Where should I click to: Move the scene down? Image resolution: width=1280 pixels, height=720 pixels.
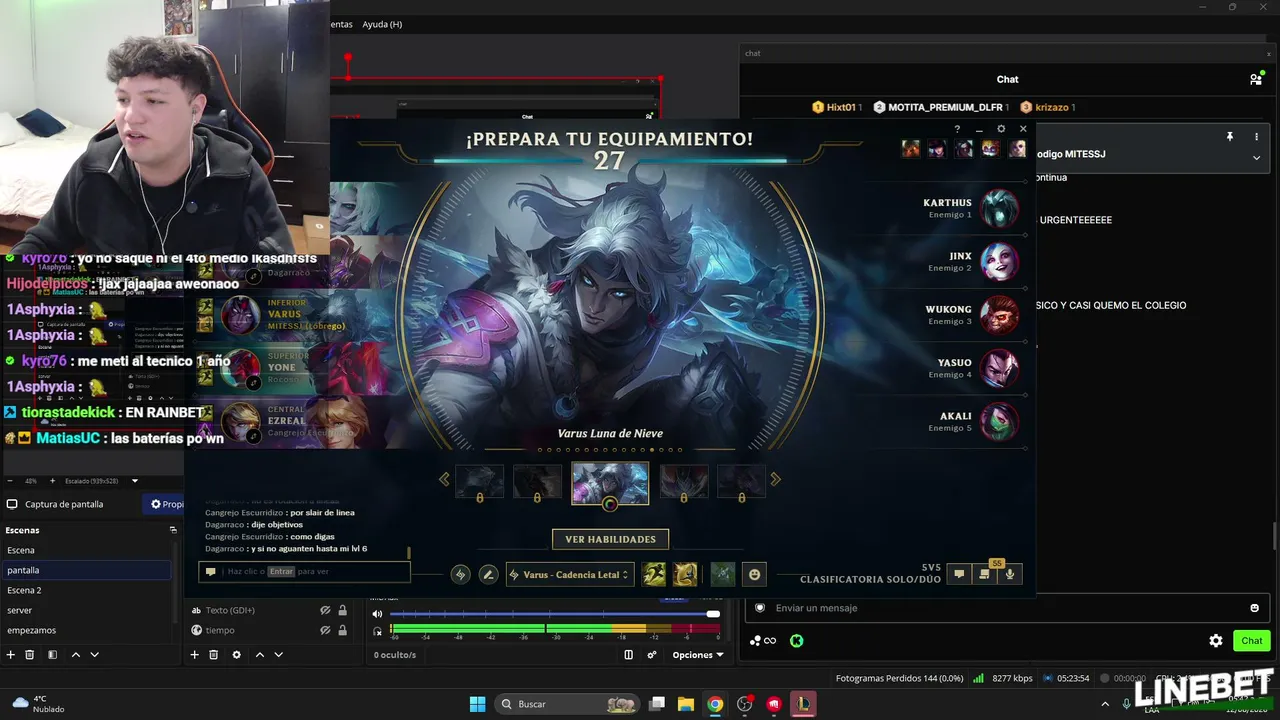point(95,655)
